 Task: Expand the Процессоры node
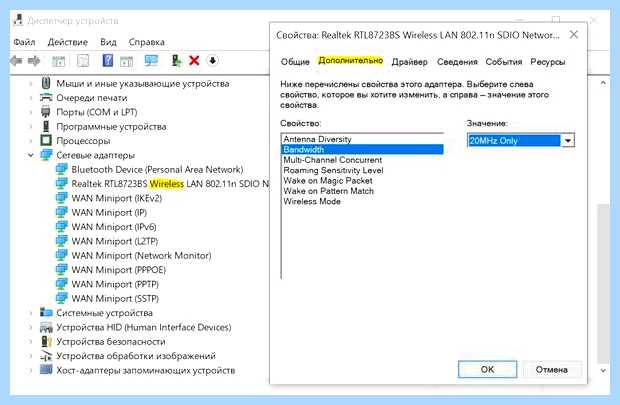31,141
